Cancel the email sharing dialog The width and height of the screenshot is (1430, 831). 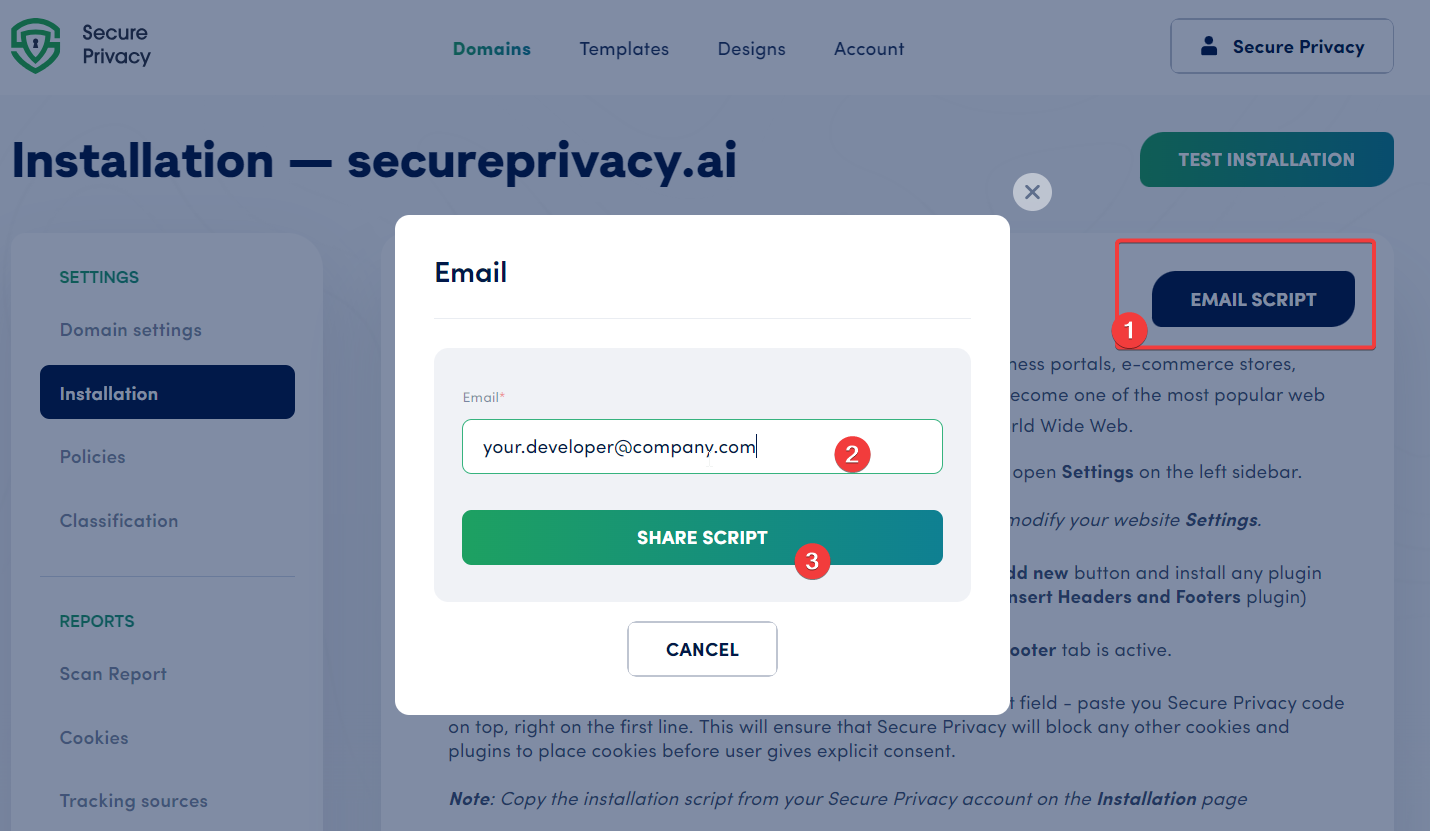(x=702, y=649)
